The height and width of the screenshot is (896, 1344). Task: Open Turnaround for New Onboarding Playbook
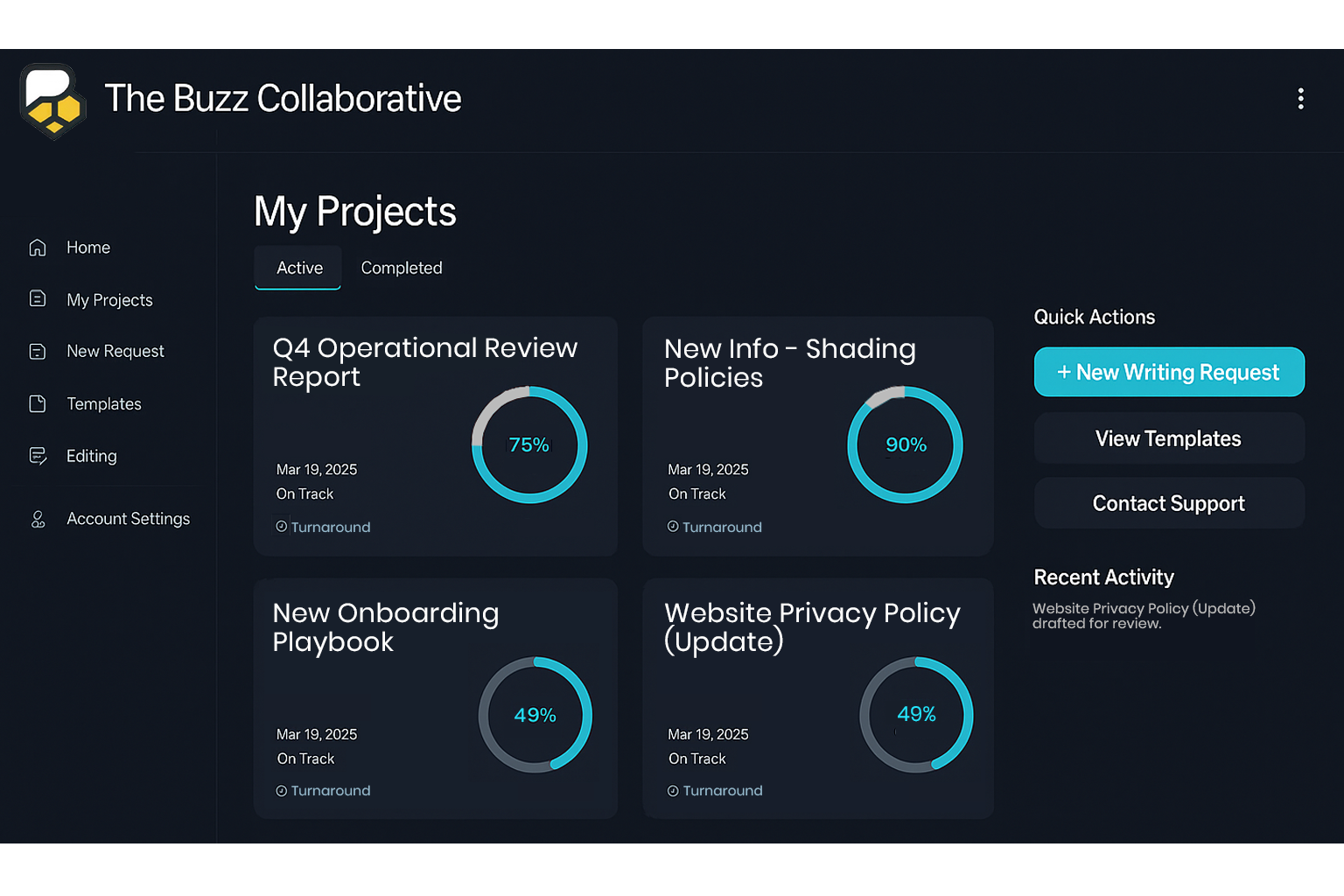tap(280, 790)
